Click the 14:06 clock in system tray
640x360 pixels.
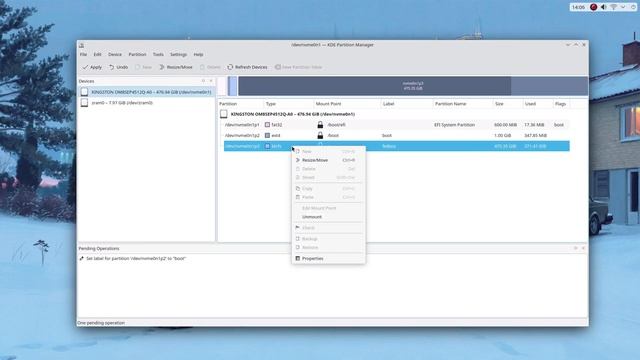(578, 7)
